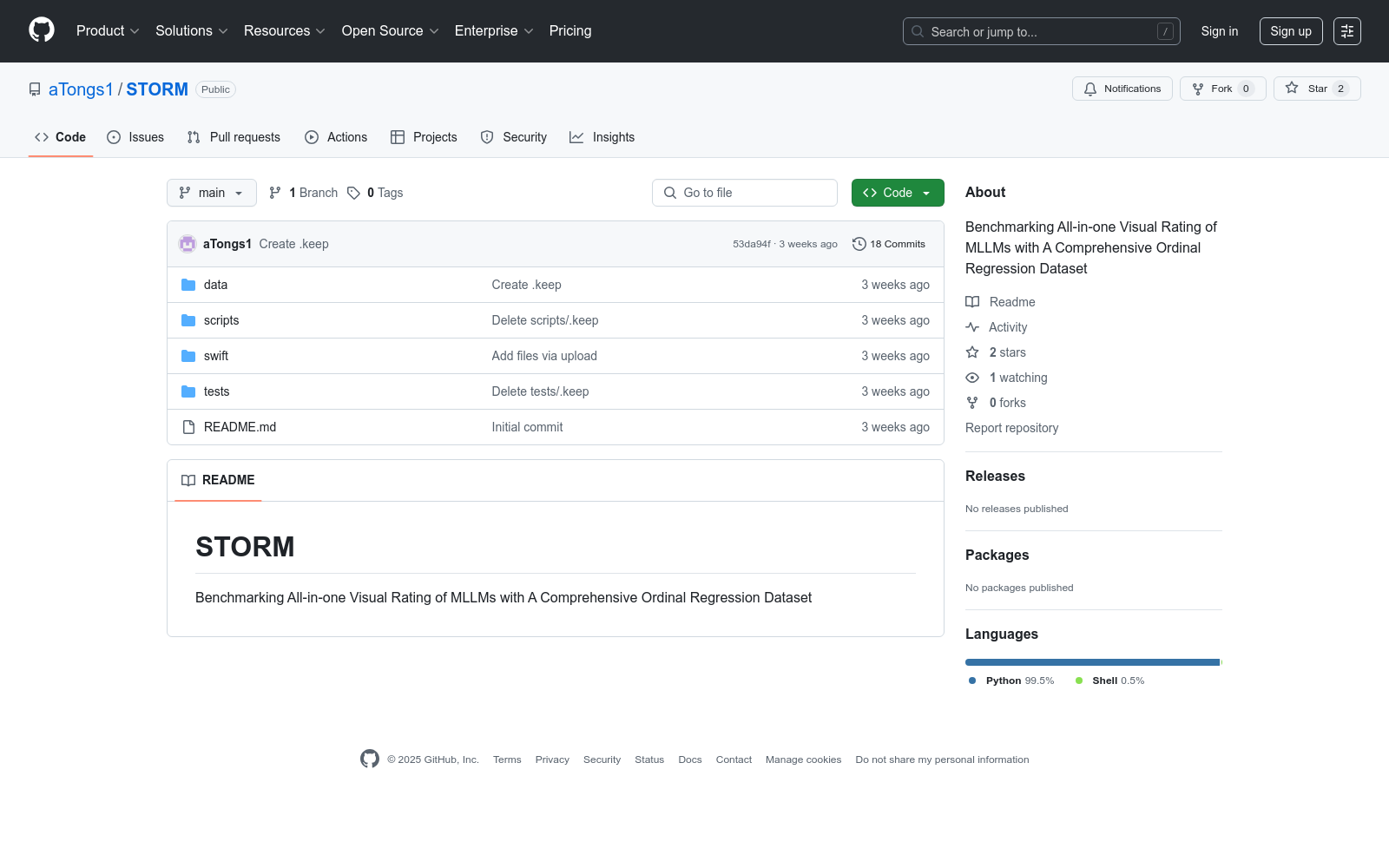Viewport: 1389px width, 868px height.
Task: Open the STORM repository name link
Action: coord(157,89)
